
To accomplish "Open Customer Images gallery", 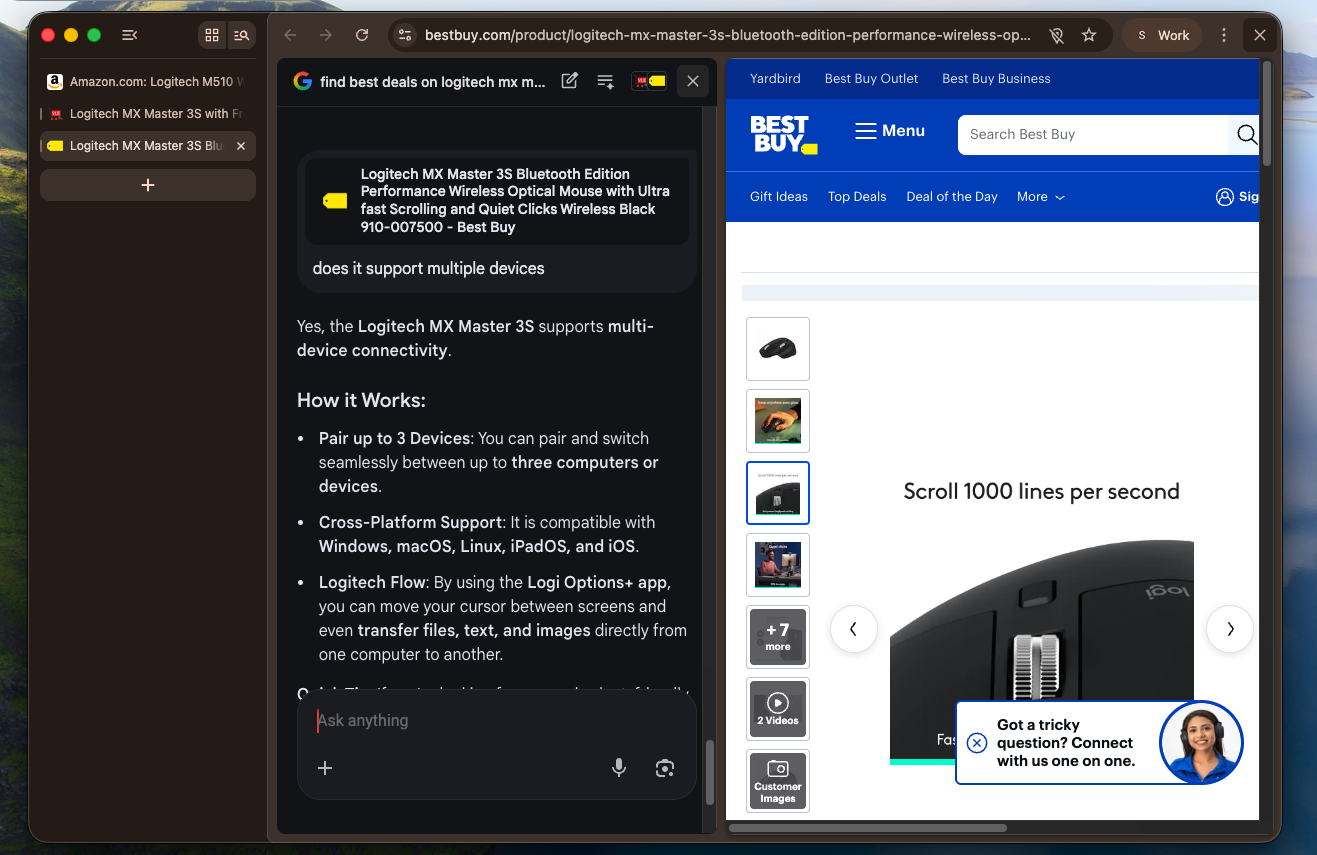I will pyautogui.click(x=778, y=781).
